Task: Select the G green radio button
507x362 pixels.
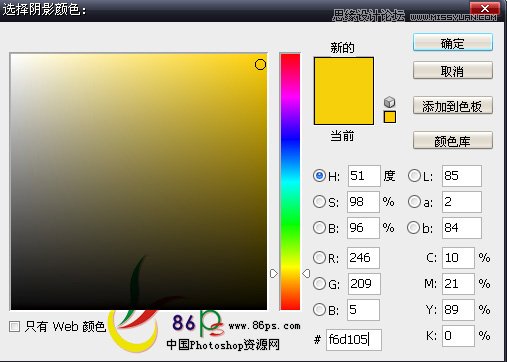Action: coord(319,283)
